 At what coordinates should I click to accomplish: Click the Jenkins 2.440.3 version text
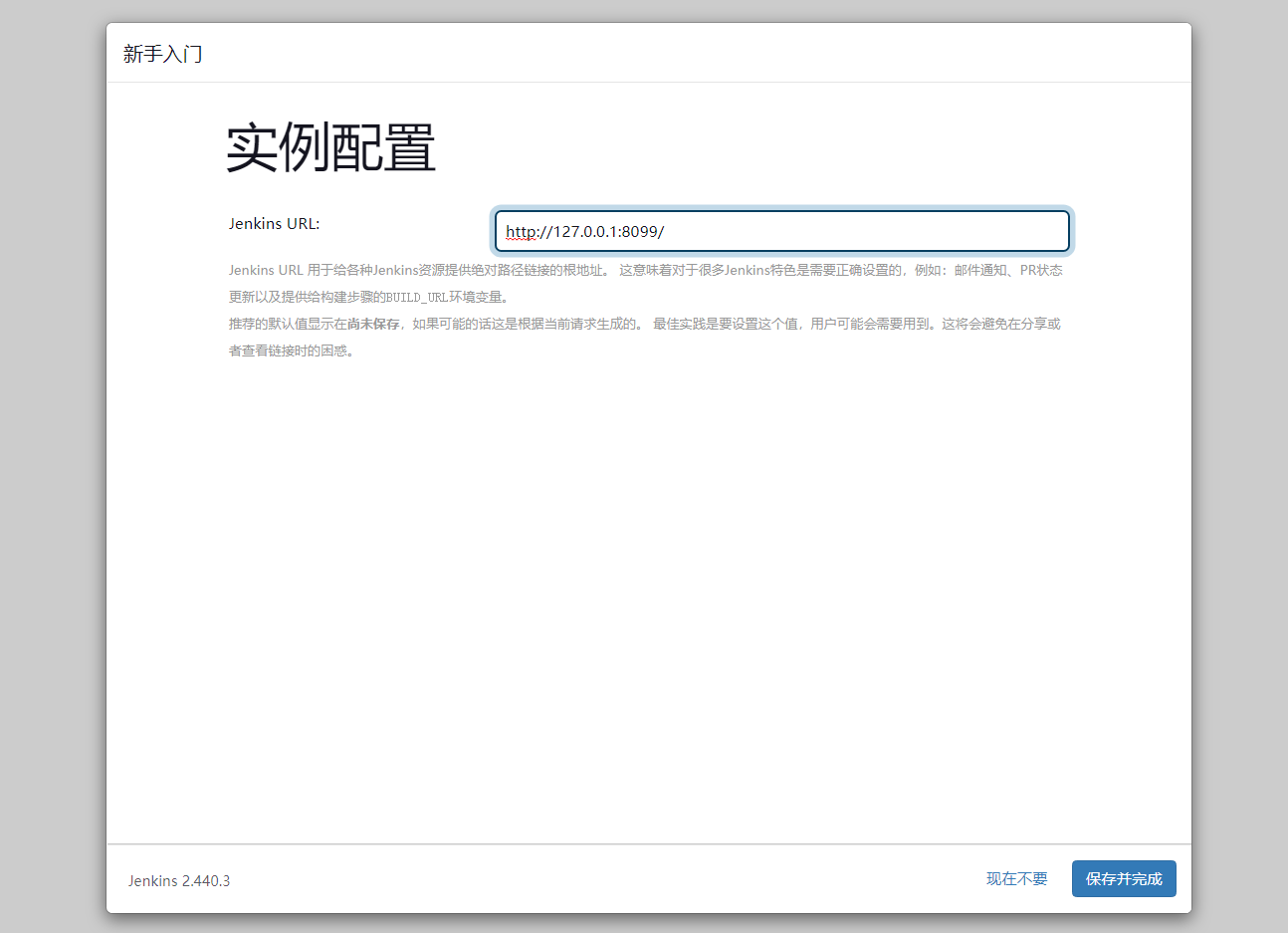pos(179,880)
